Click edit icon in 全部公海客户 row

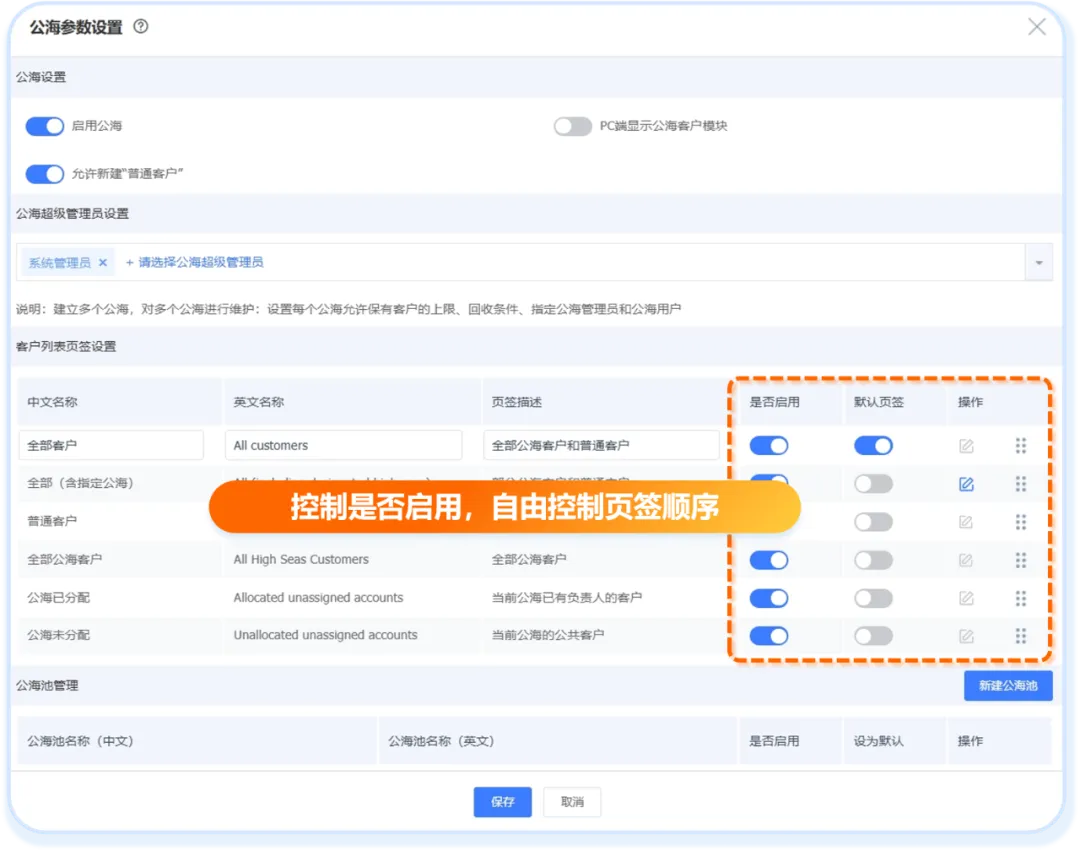tap(966, 560)
